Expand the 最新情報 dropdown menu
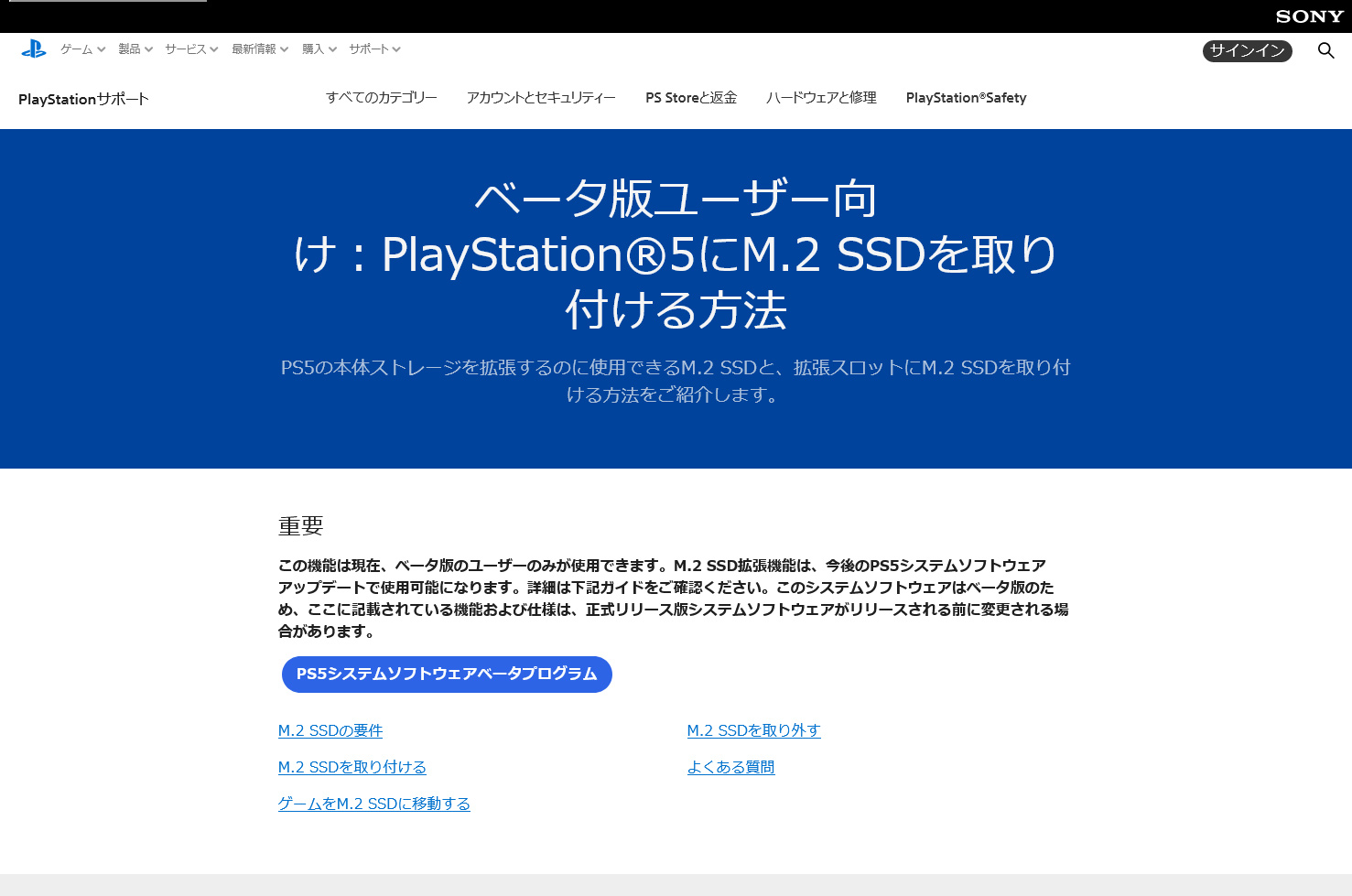 (260, 49)
